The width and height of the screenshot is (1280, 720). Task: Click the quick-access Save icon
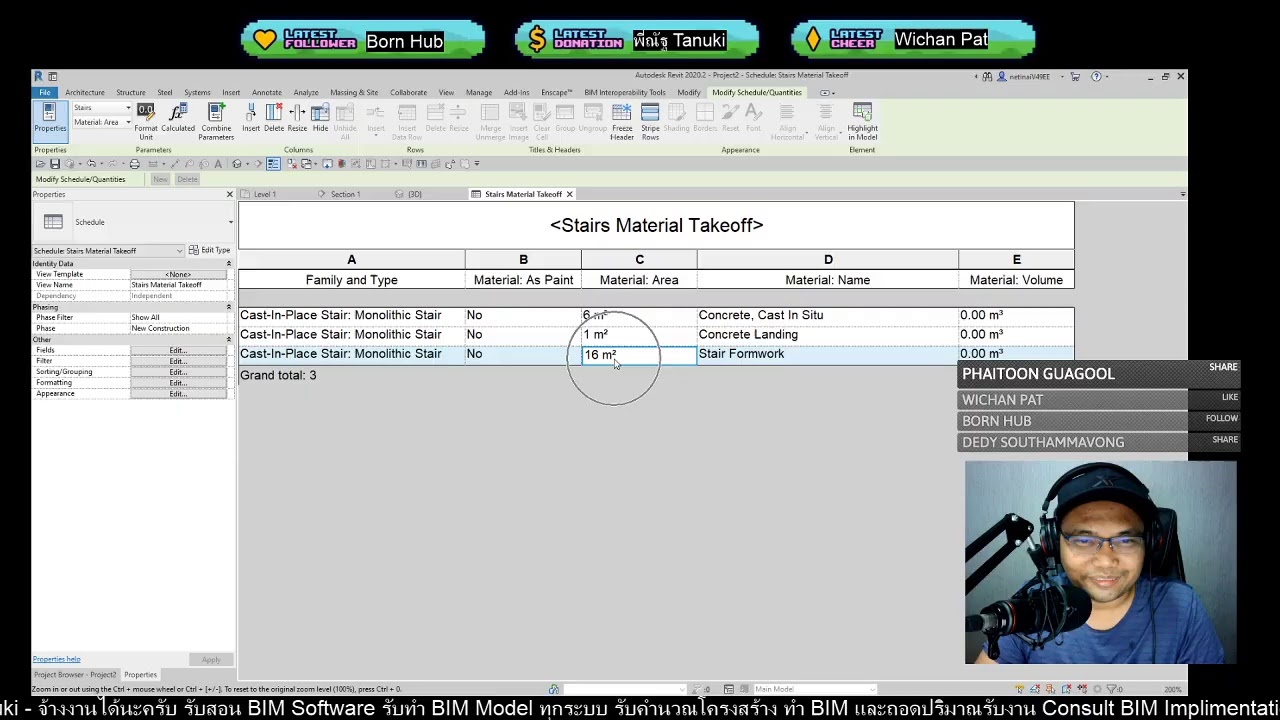(55, 164)
